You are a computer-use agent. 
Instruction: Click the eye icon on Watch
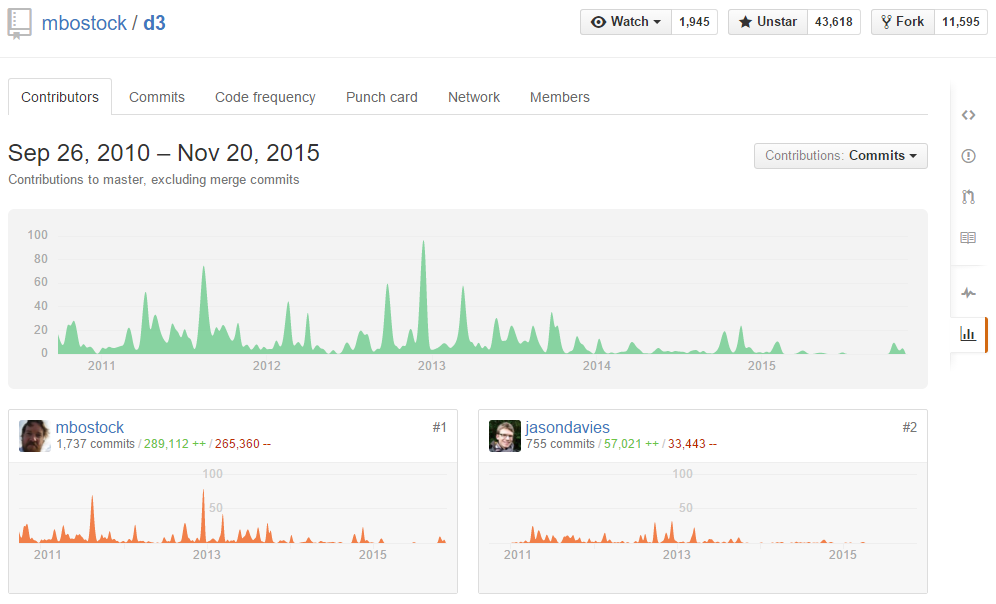coord(598,22)
